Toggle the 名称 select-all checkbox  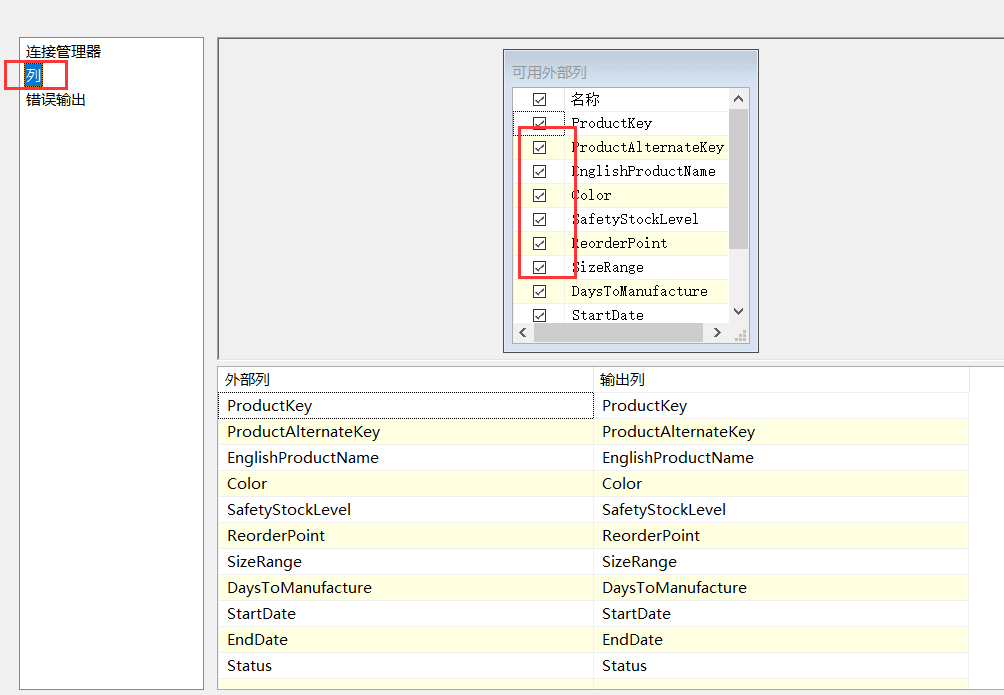(540, 99)
